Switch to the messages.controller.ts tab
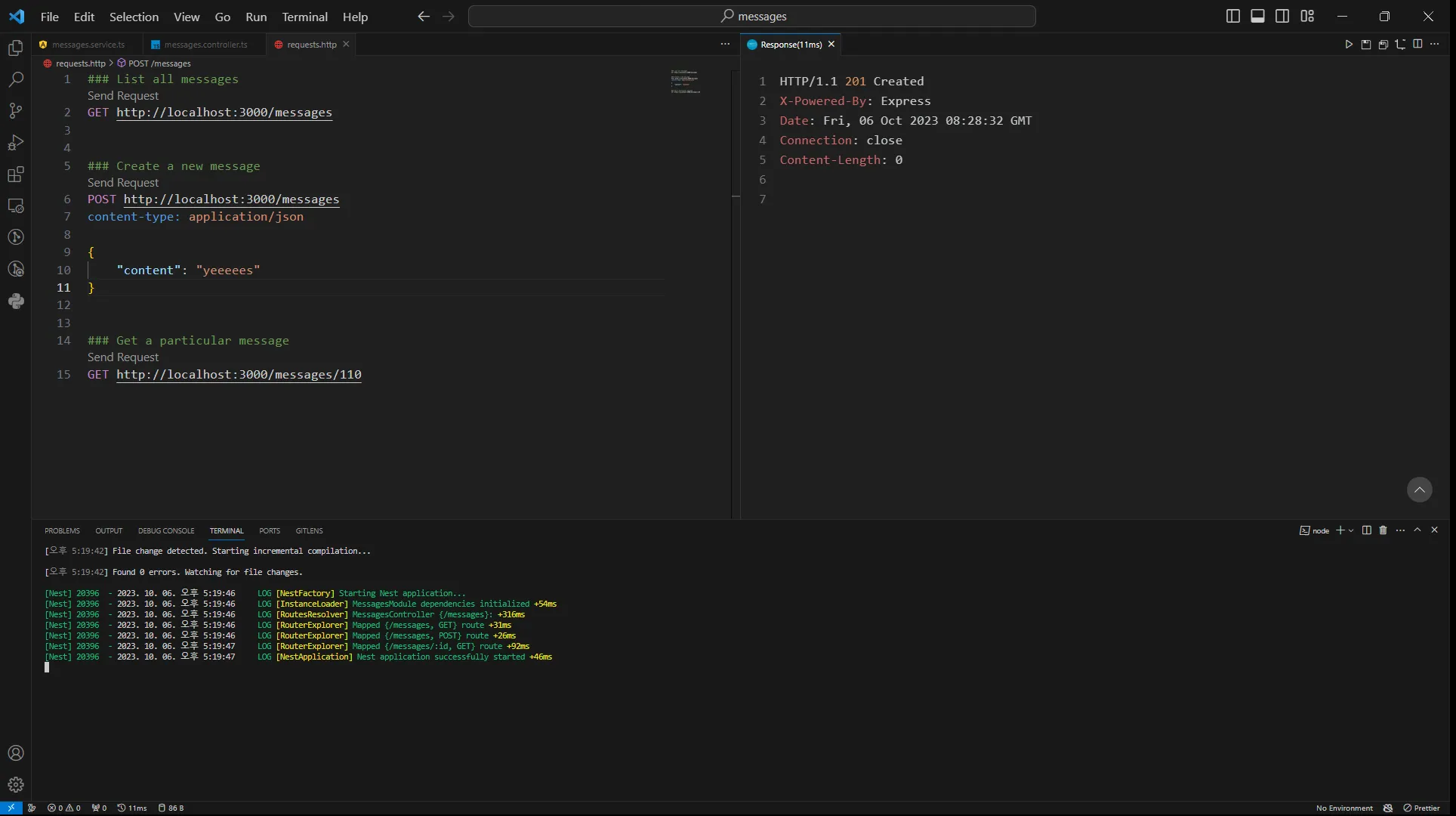1456x816 pixels. [205, 45]
